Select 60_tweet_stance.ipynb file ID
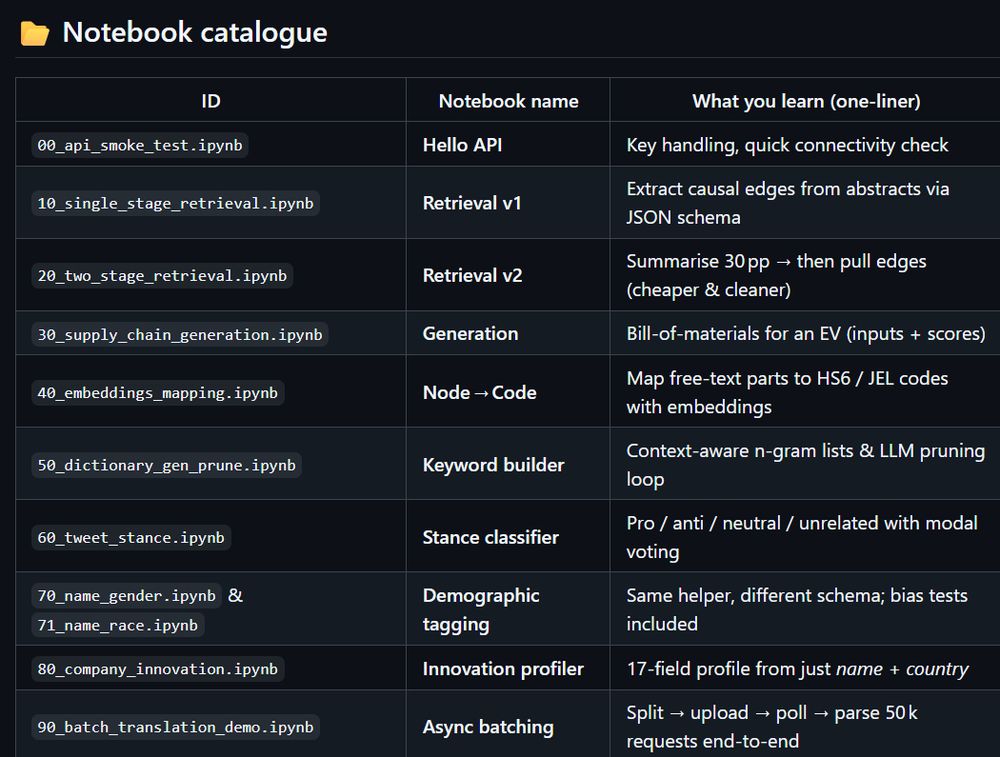This screenshot has height=757, width=1000. click(x=131, y=537)
